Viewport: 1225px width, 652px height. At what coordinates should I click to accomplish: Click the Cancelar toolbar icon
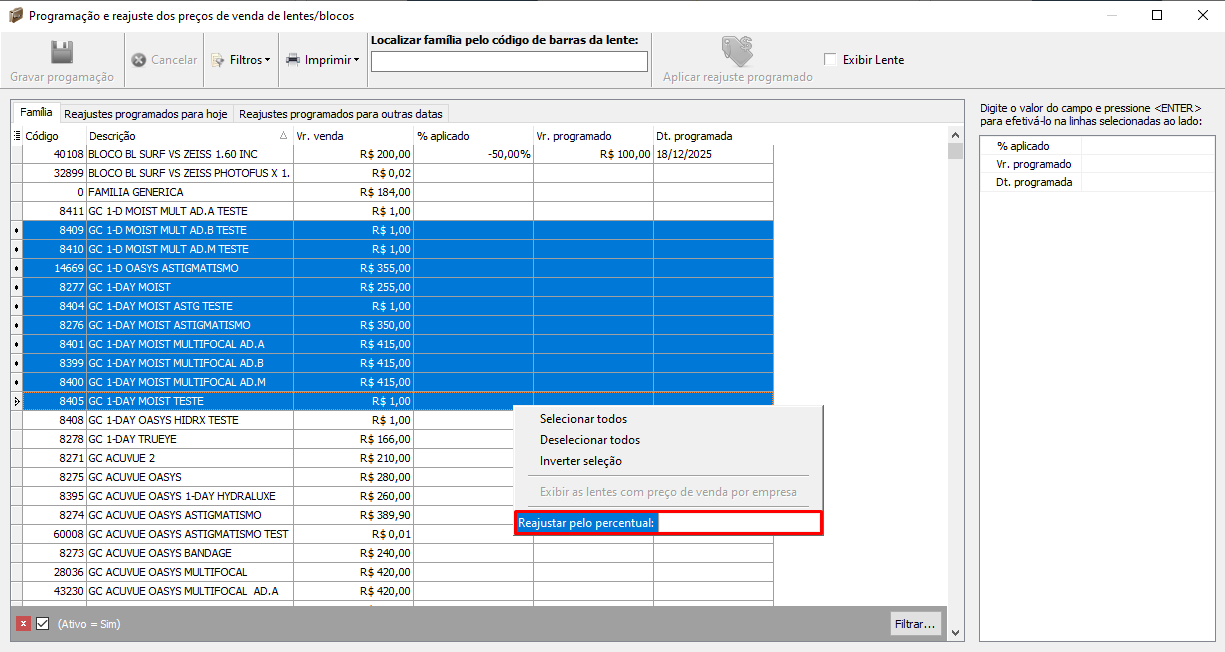point(139,60)
